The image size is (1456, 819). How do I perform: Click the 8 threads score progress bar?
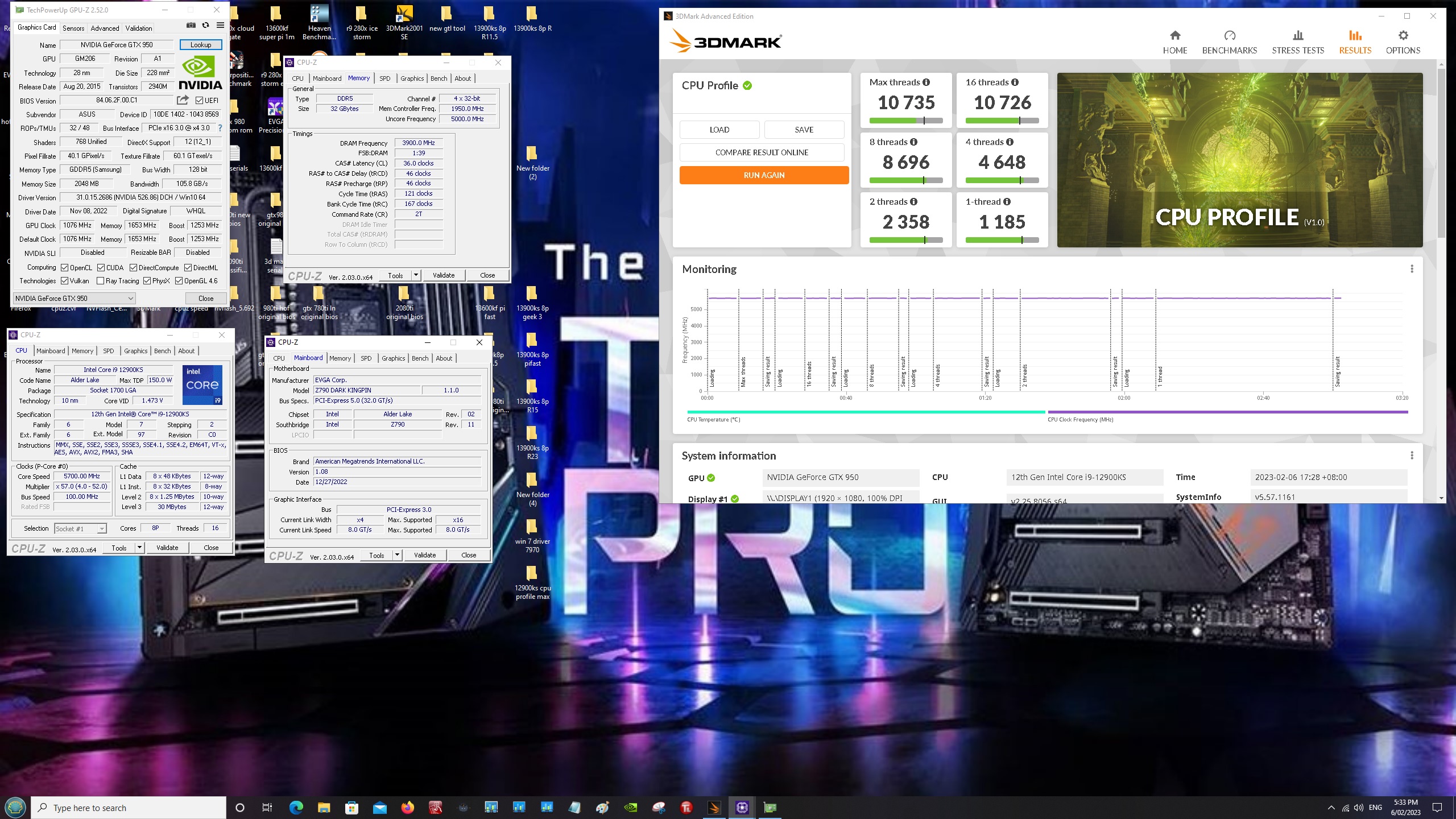pyautogui.click(x=906, y=180)
